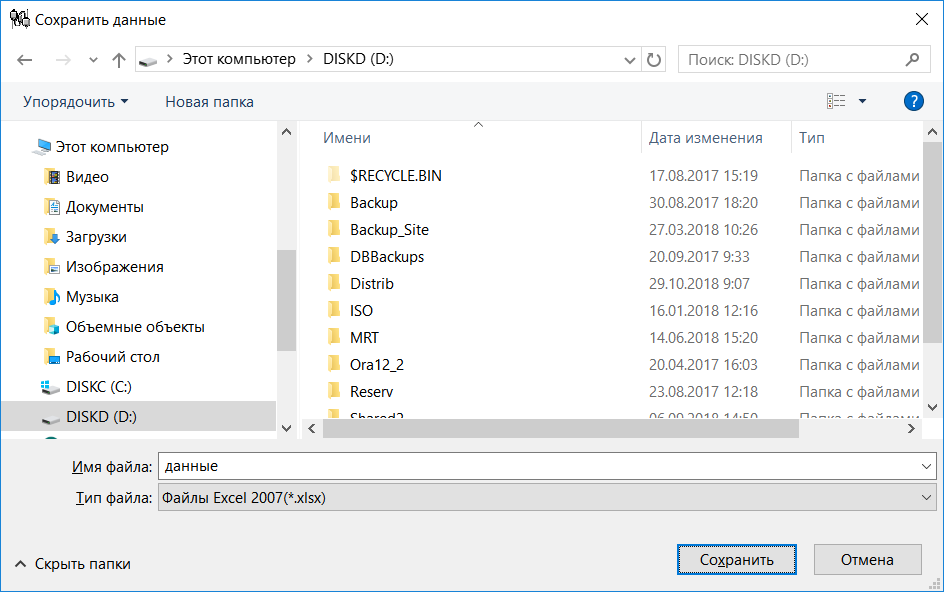Open the file type dropdown showing Excel 2007
Viewport: 944px width, 592px height.
coord(546,497)
